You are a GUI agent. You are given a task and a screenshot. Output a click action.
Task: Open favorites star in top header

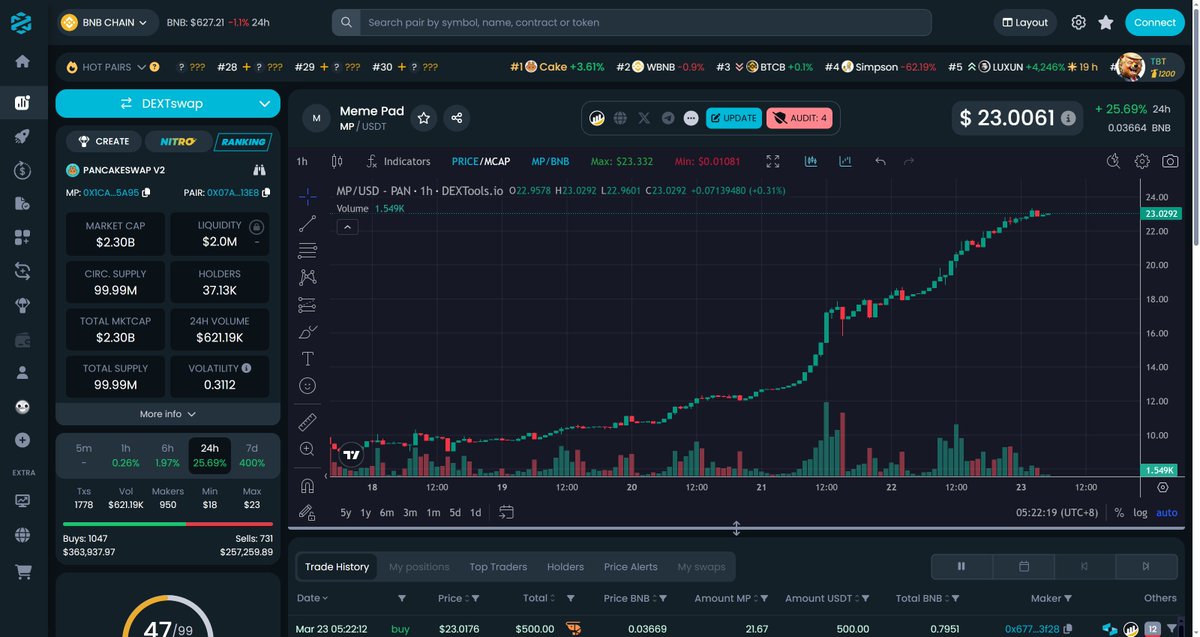point(1106,22)
